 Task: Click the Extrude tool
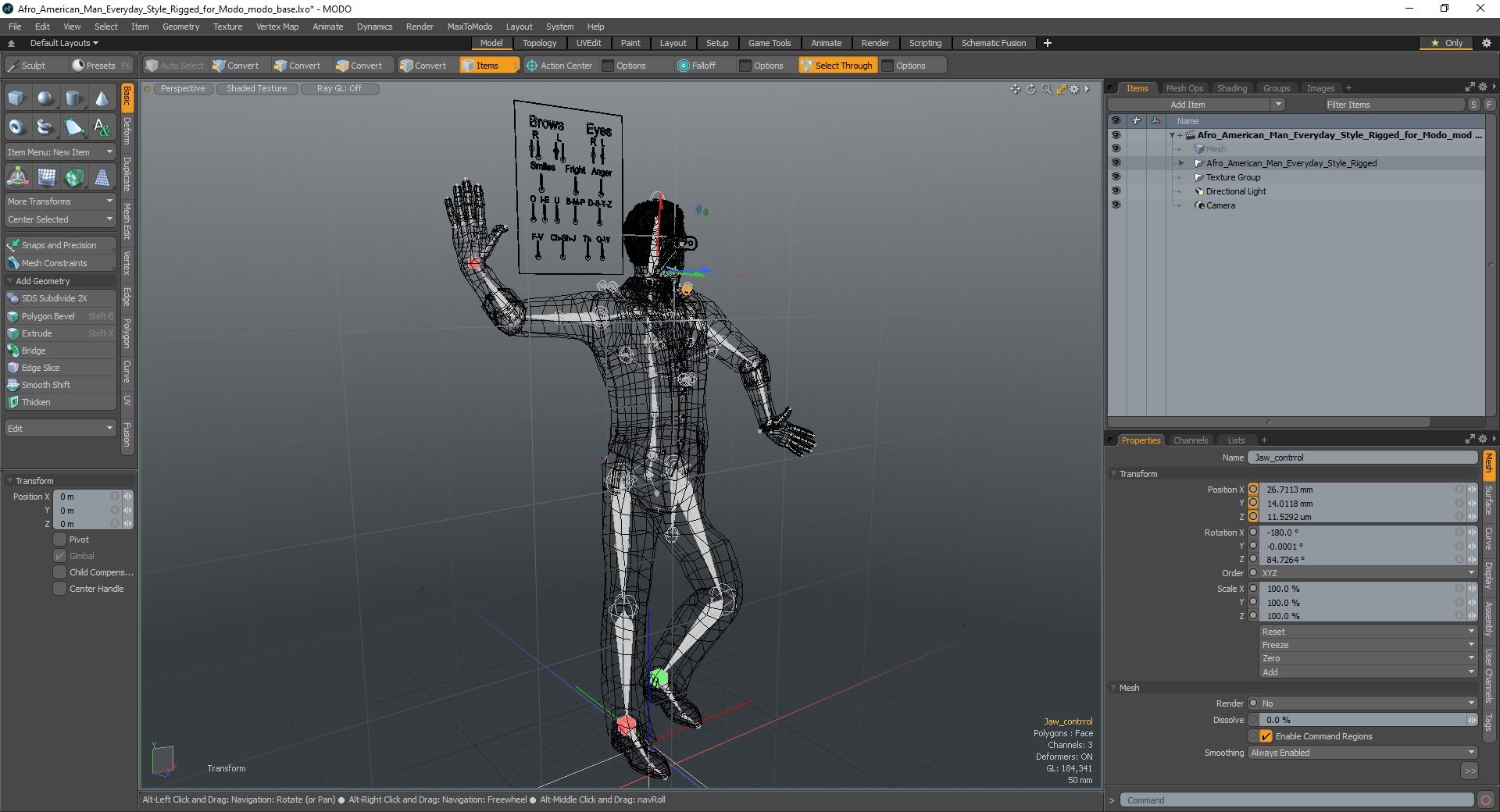pyautogui.click(x=61, y=333)
